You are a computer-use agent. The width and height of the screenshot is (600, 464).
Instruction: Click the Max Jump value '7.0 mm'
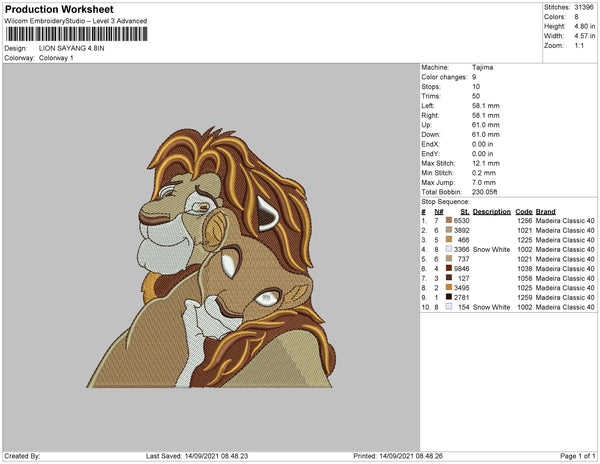(484, 182)
